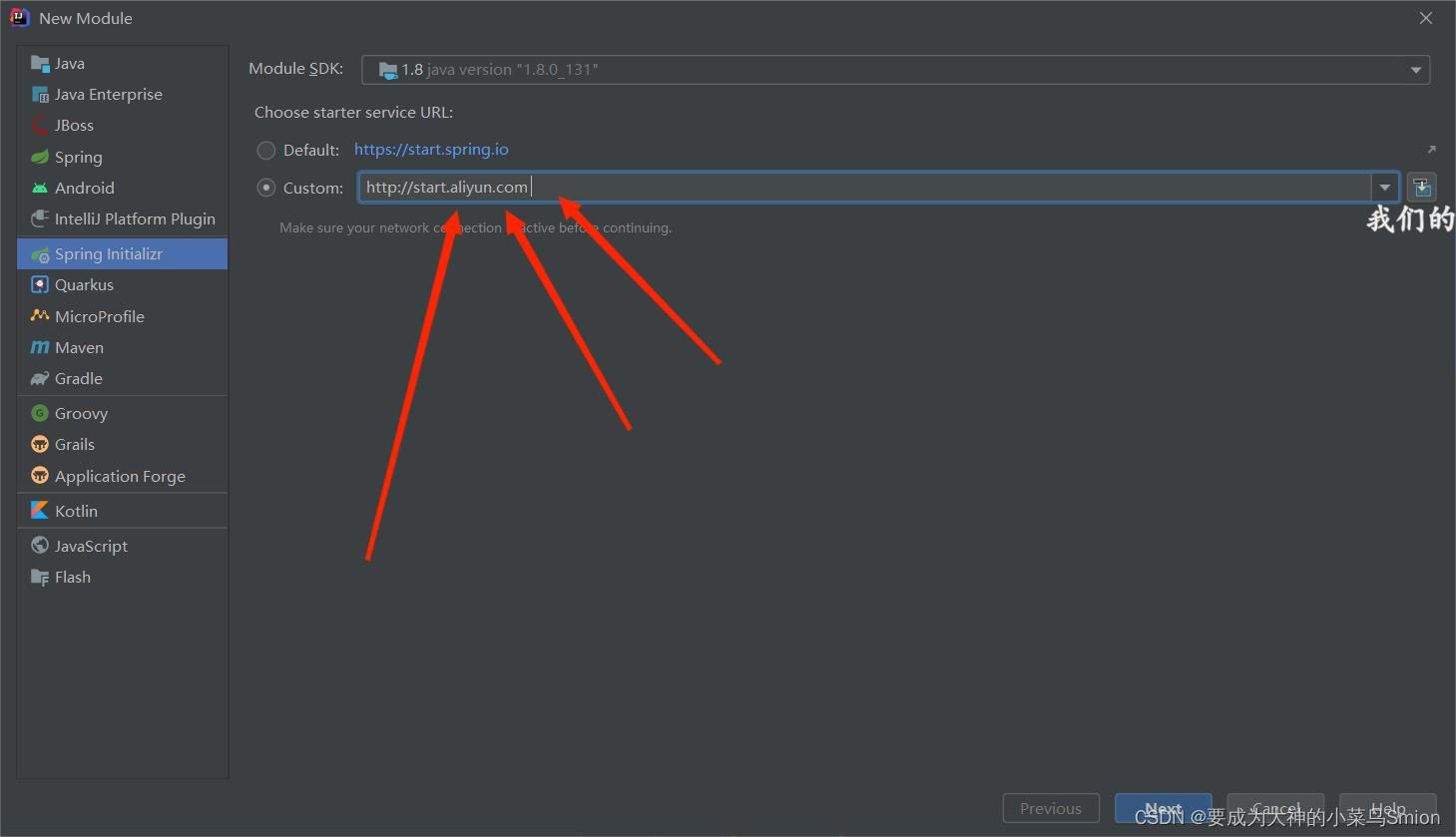Viewport: 1456px width, 837px height.
Task: Pick Gradle from the module list
Action: tap(122, 378)
